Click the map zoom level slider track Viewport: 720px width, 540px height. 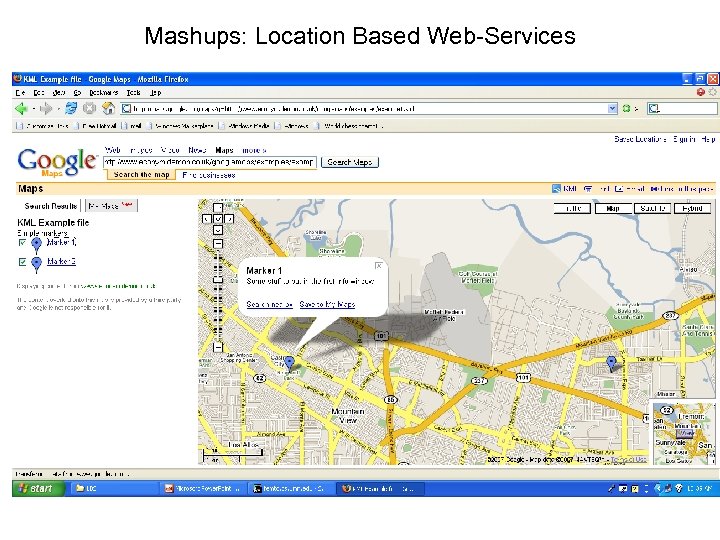(x=218, y=295)
